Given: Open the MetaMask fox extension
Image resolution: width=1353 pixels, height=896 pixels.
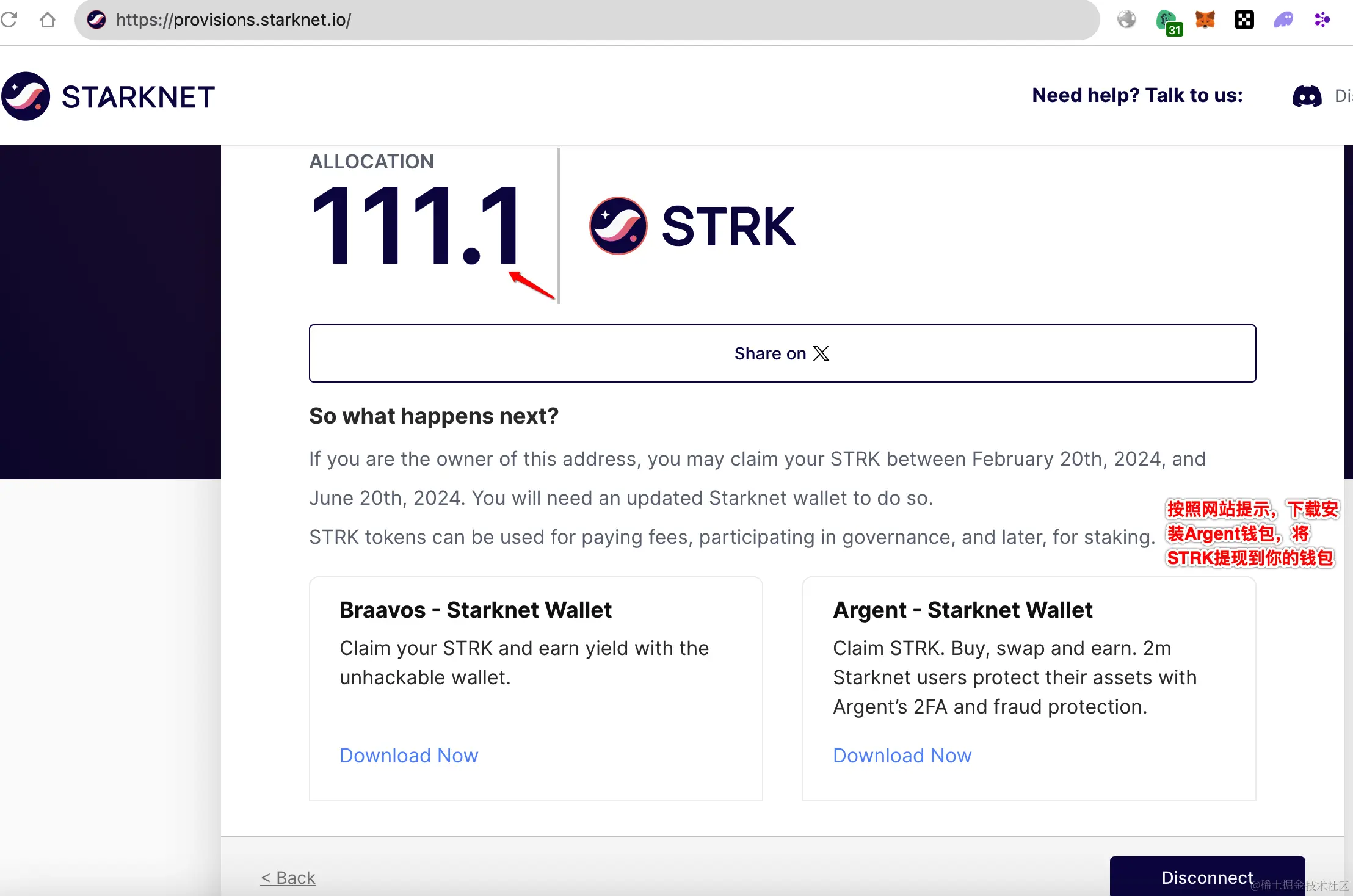Looking at the screenshot, I should (x=1205, y=20).
